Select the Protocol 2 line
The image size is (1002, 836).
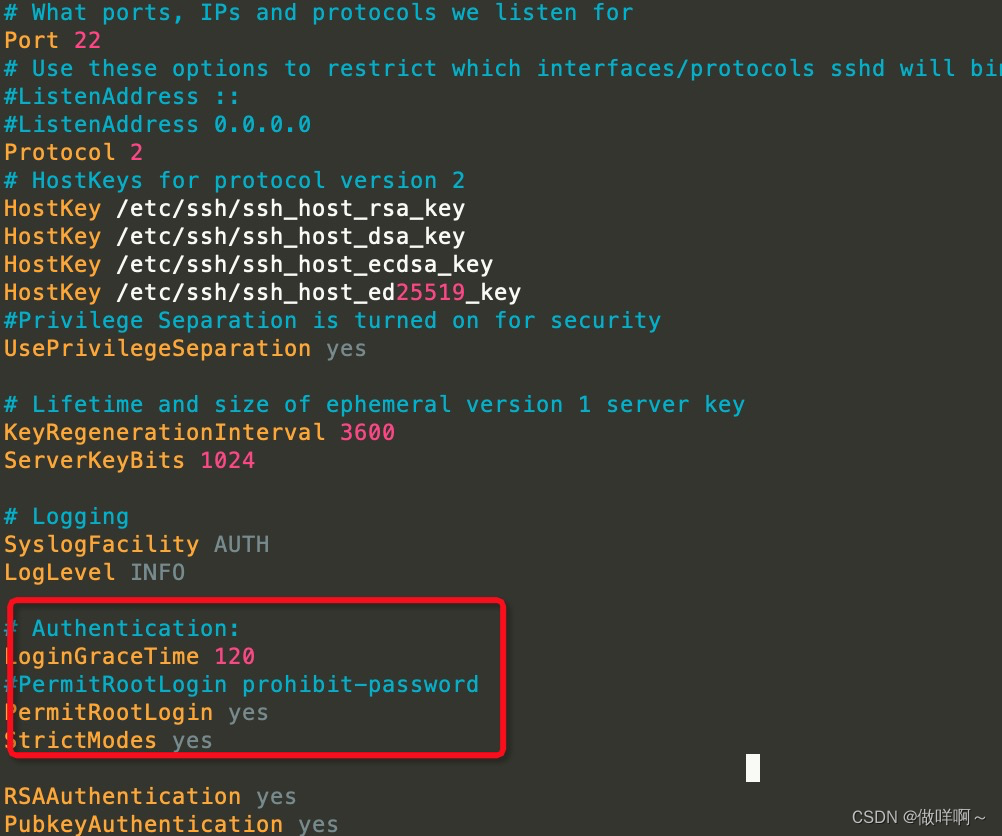[x=72, y=152]
